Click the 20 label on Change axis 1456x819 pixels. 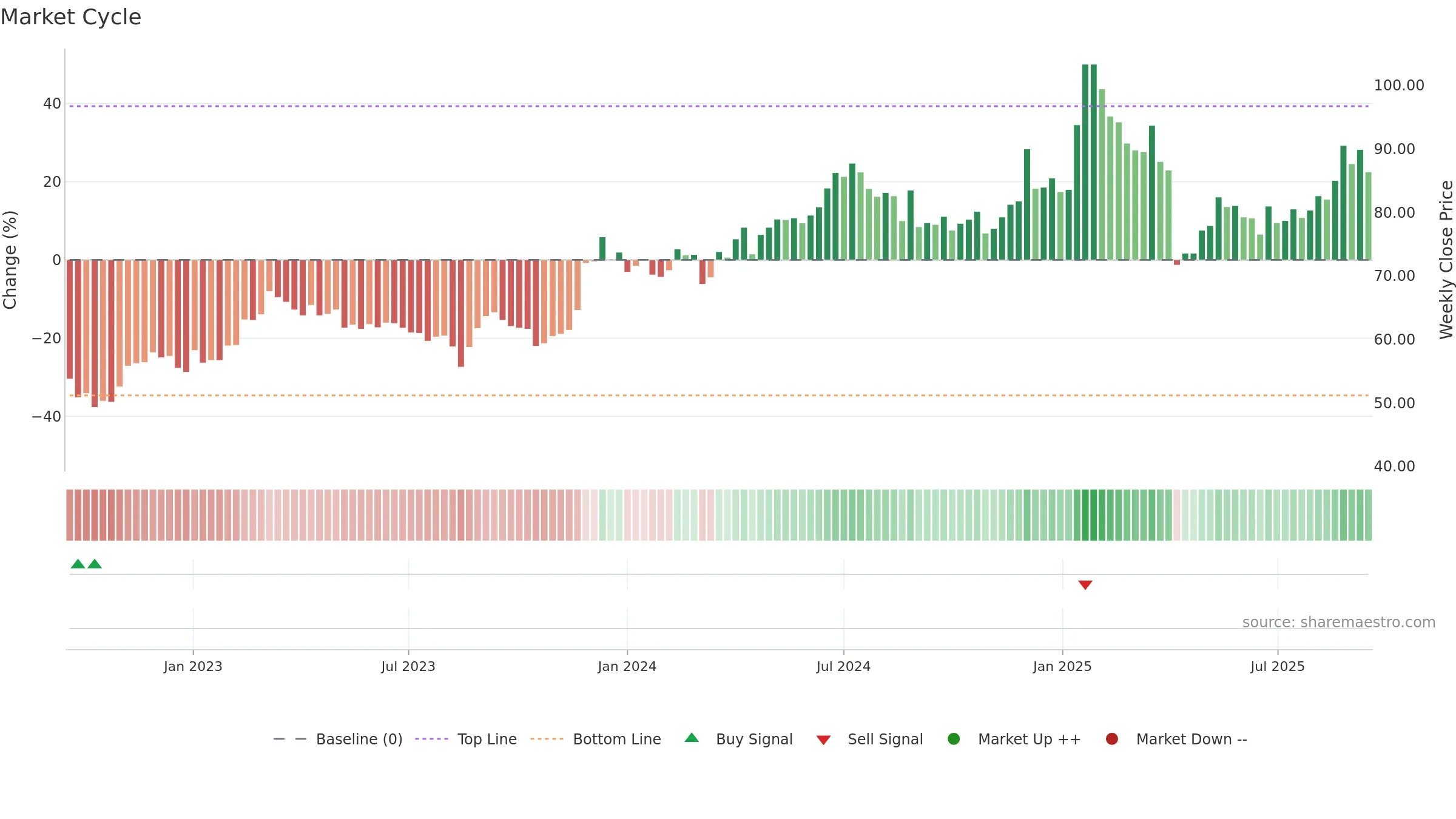(x=52, y=181)
